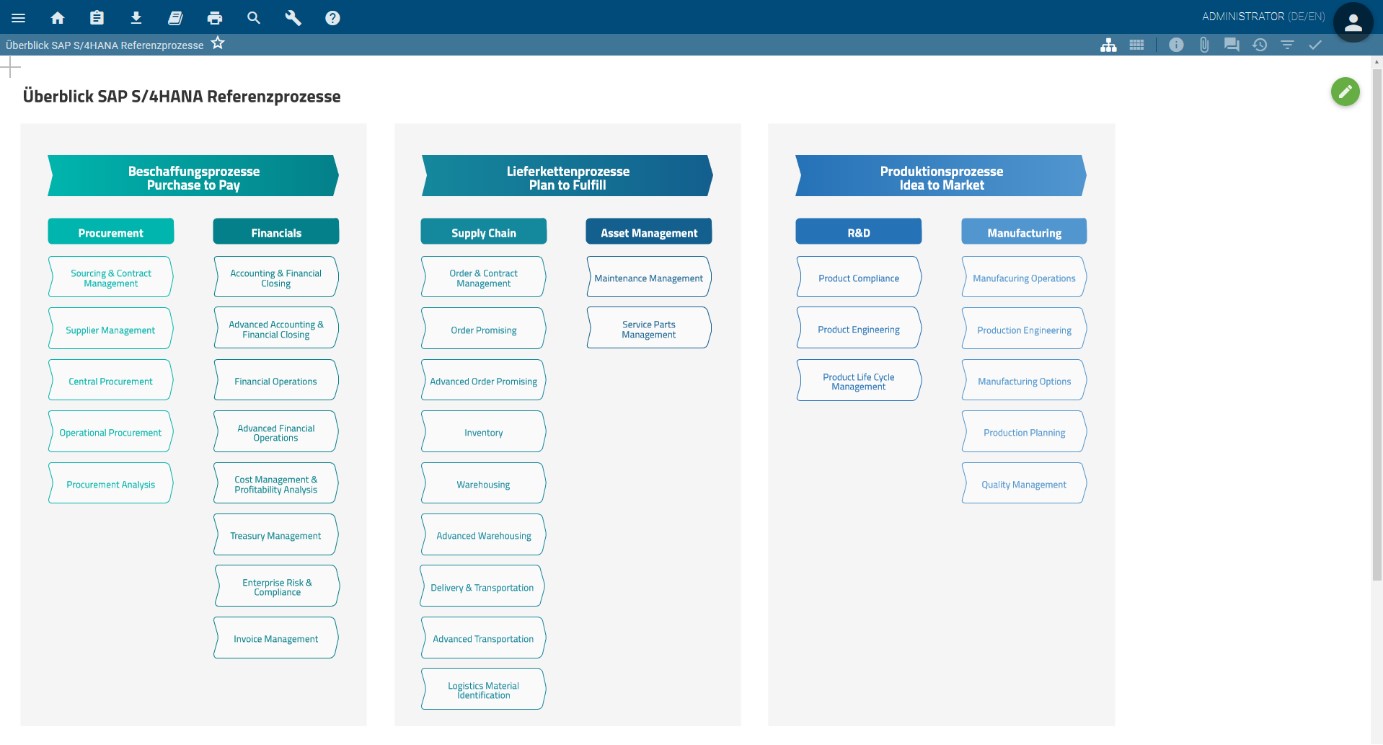
Task: Open Central Procurement process
Action: tap(111, 381)
